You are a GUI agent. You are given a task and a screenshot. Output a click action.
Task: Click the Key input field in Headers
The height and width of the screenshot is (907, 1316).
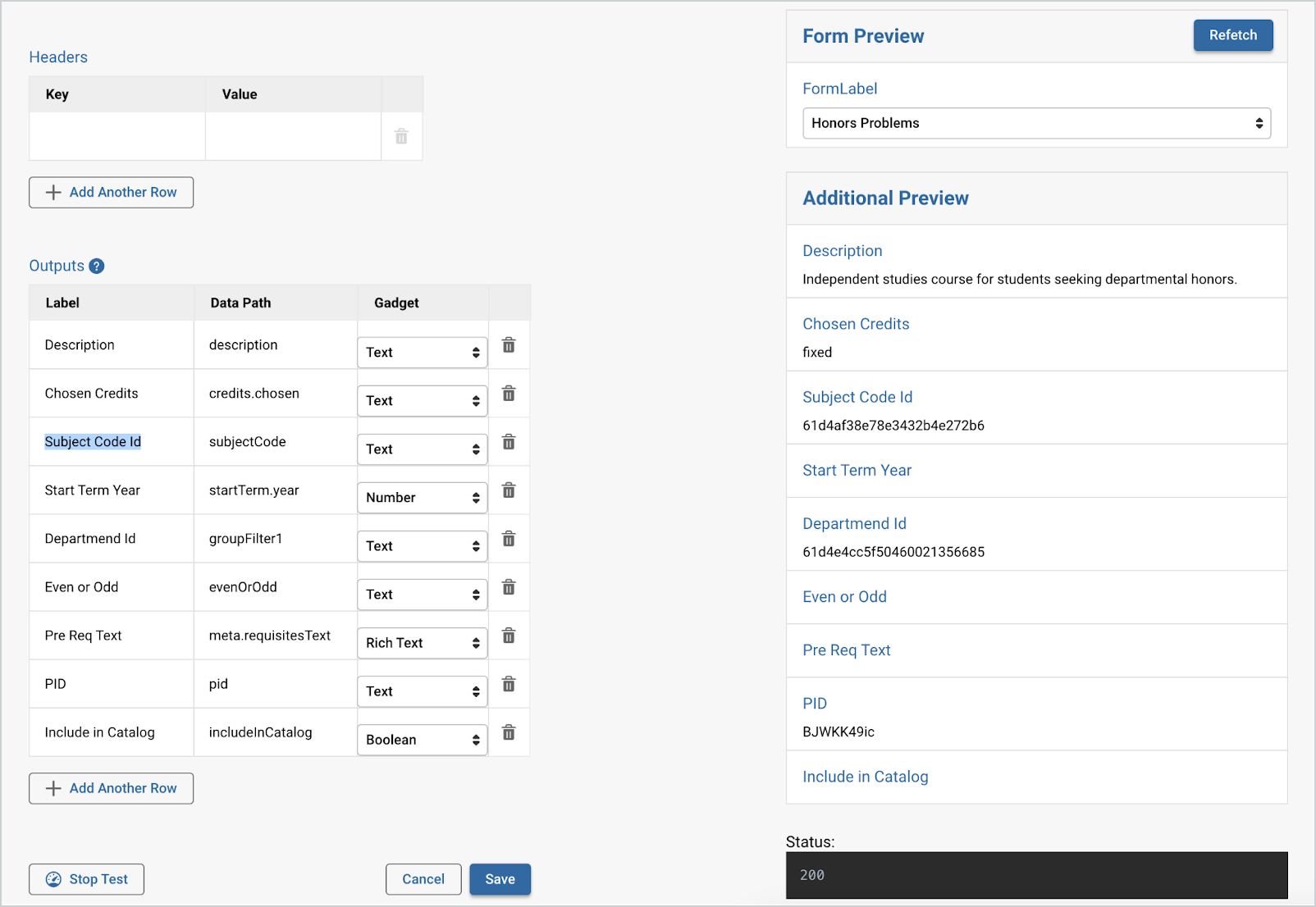tap(117, 136)
